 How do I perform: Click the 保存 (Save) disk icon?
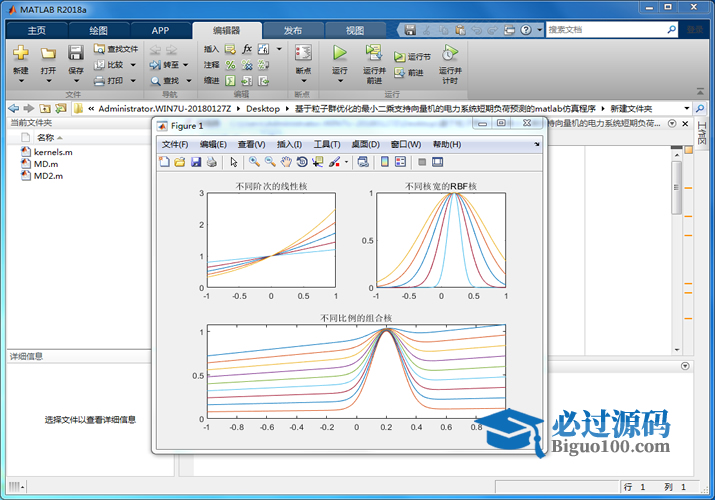76,52
